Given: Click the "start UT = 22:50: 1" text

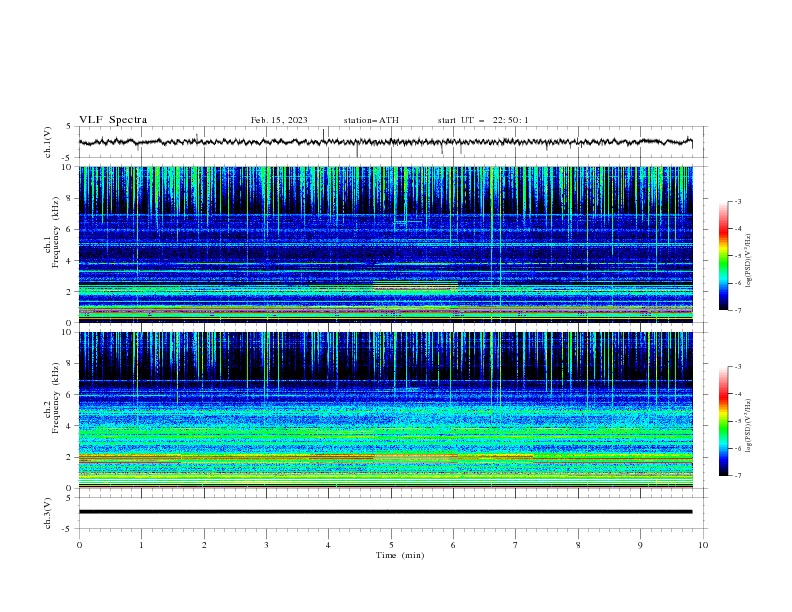Looking at the screenshot, I should pyautogui.click(x=483, y=120).
